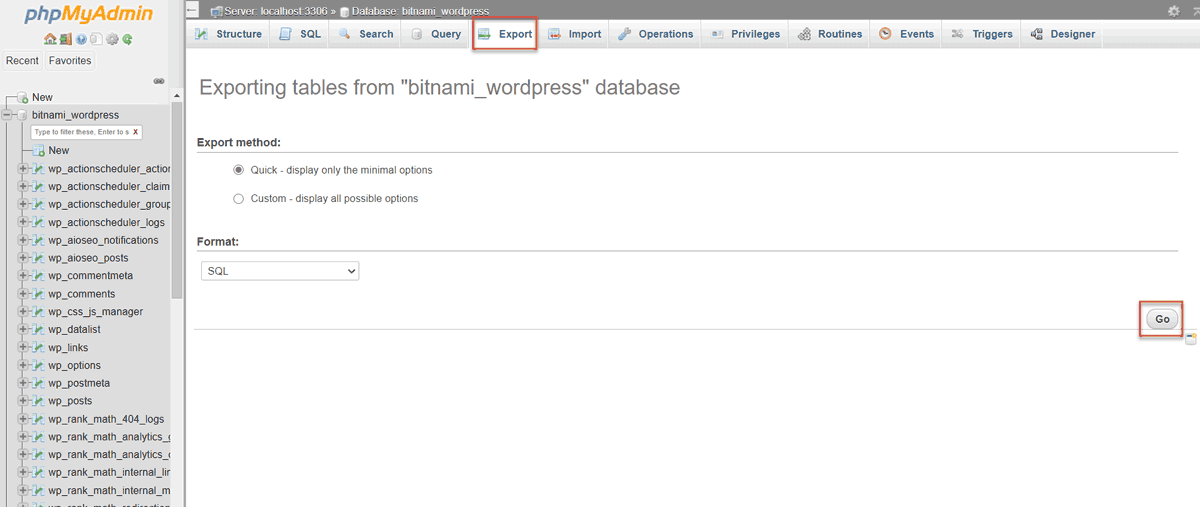Viewport: 1200px width, 507px height.
Task: Collapse the bitnami_wordpress database tree
Action: coord(7,115)
